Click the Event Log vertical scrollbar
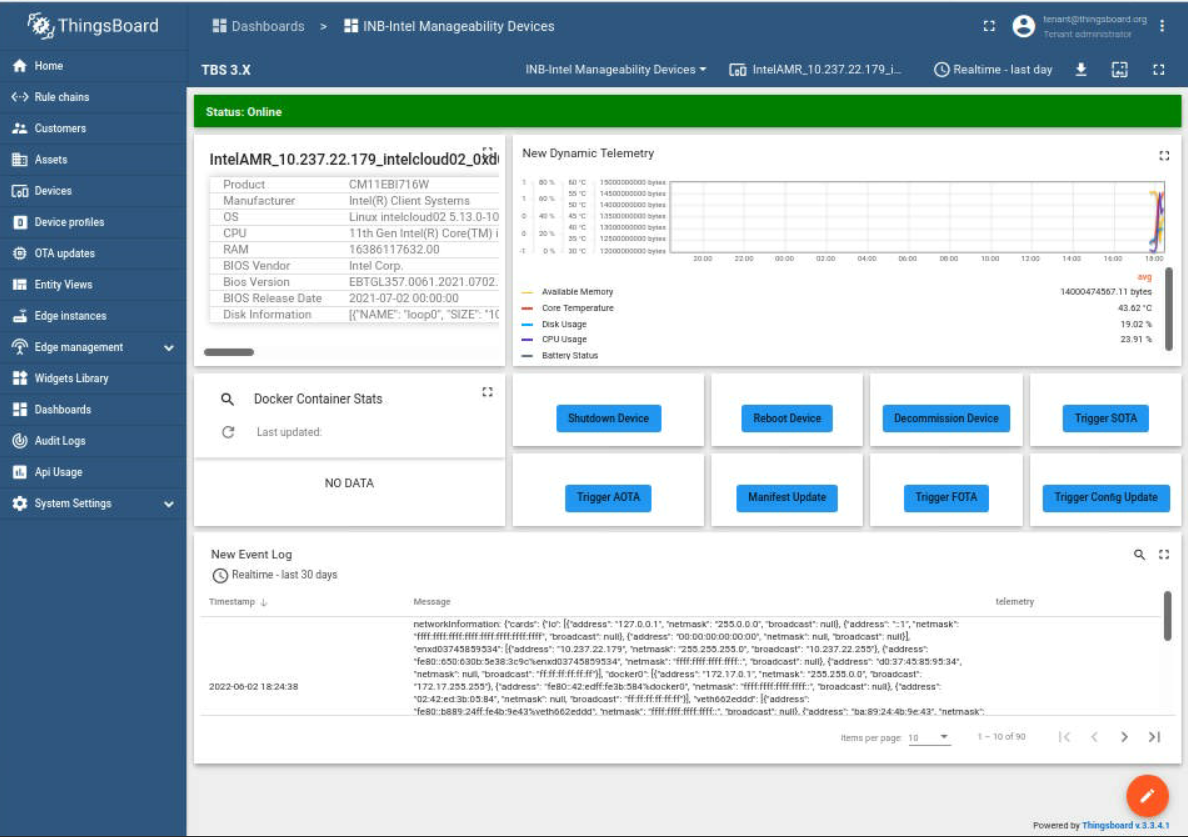The image size is (1188, 837). tap(1168, 617)
